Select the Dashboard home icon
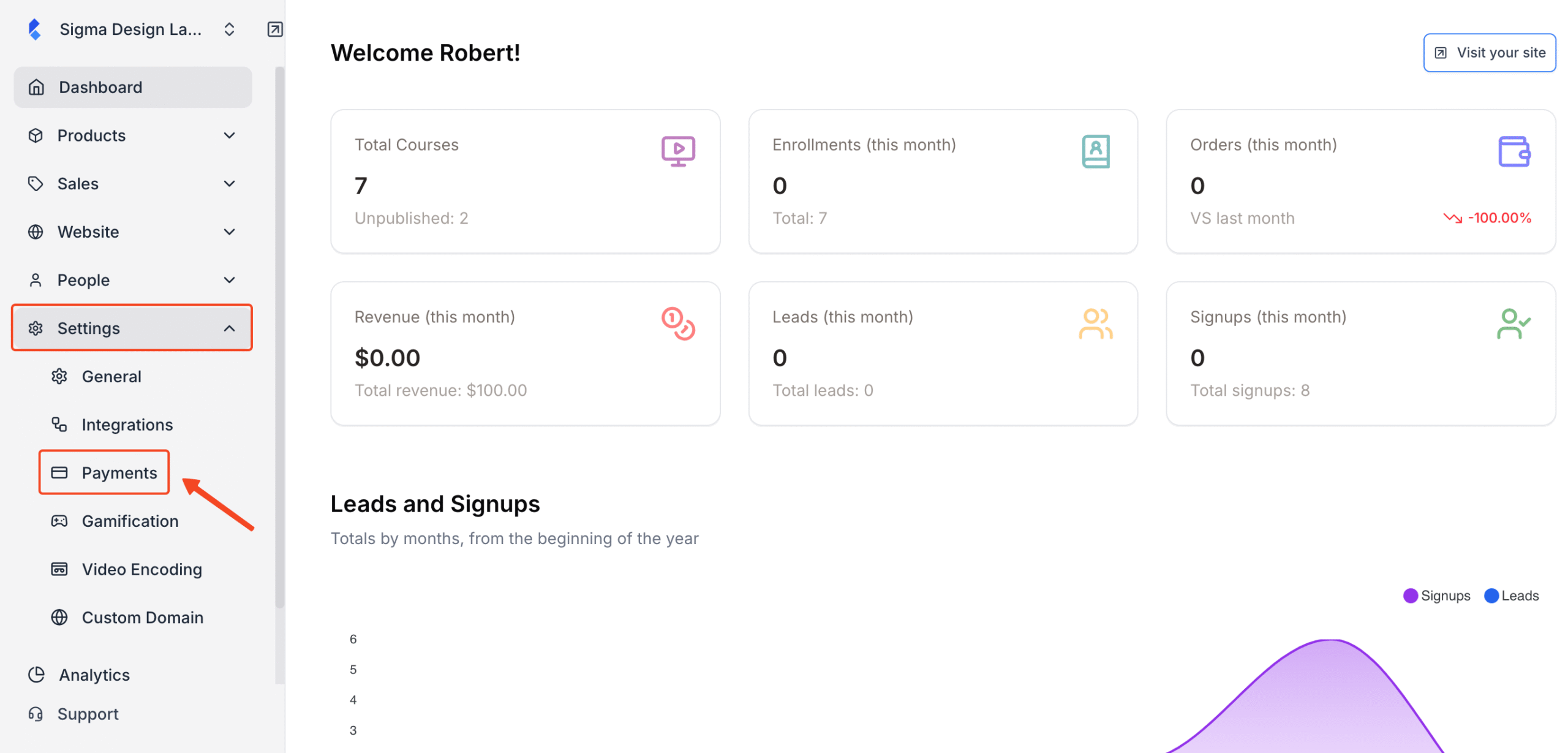The height and width of the screenshot is (753, 1568). point(36,87)
